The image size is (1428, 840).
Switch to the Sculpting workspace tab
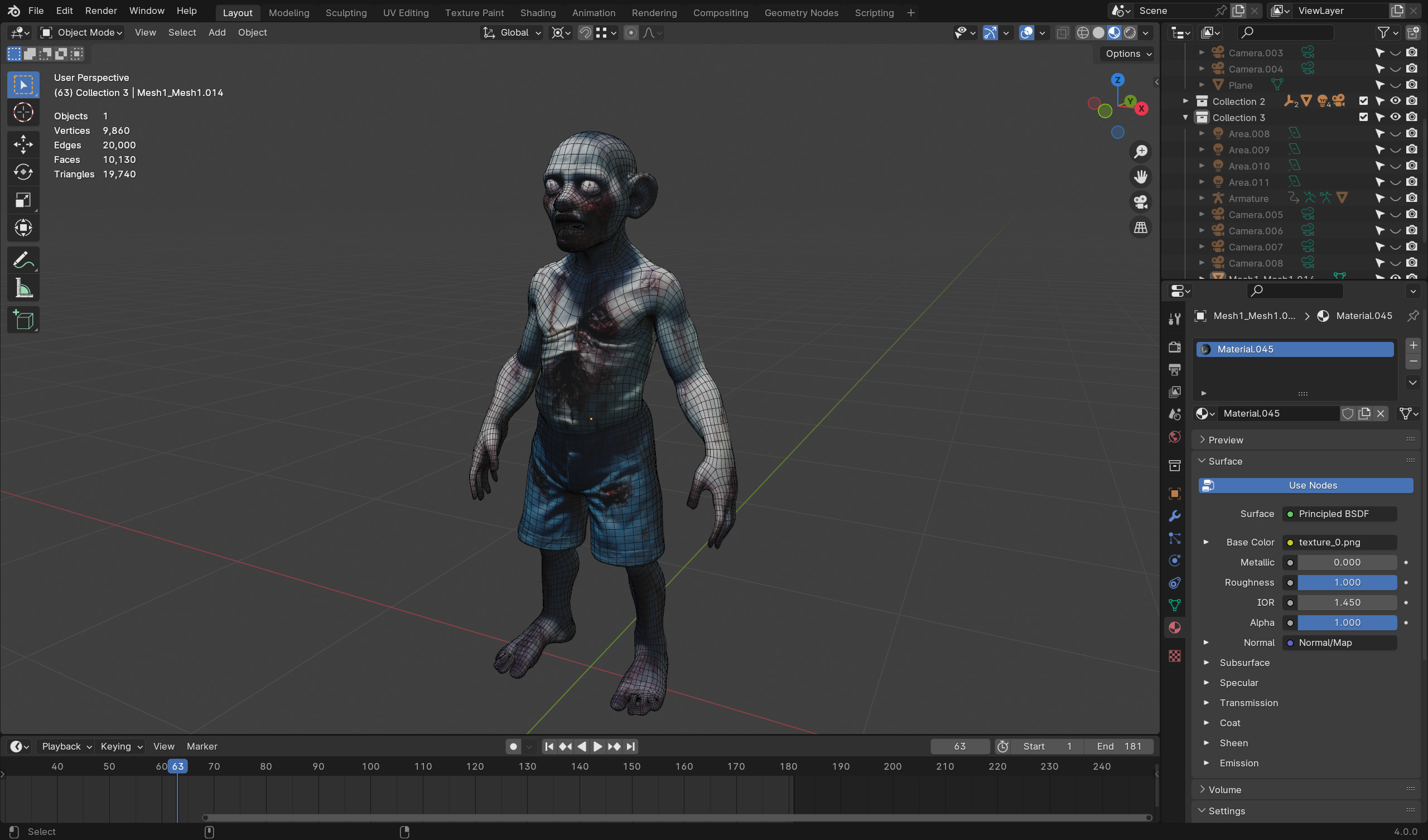[346, 12]
